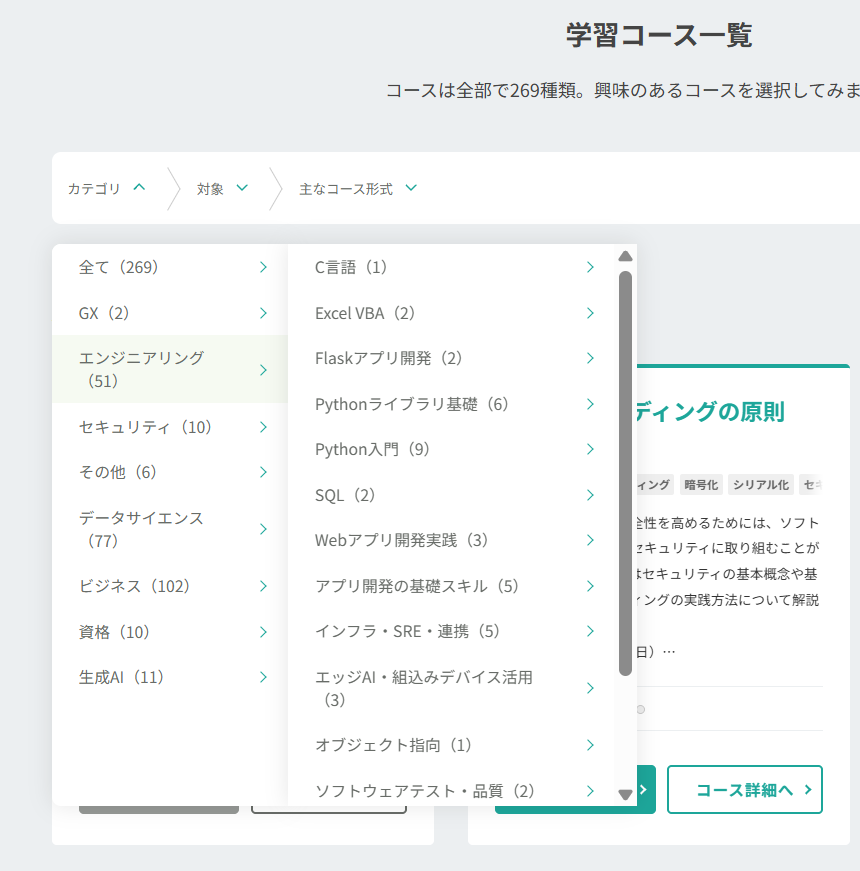Choose the GX（2） category
The image size is (860, 871).
point(105,313)
